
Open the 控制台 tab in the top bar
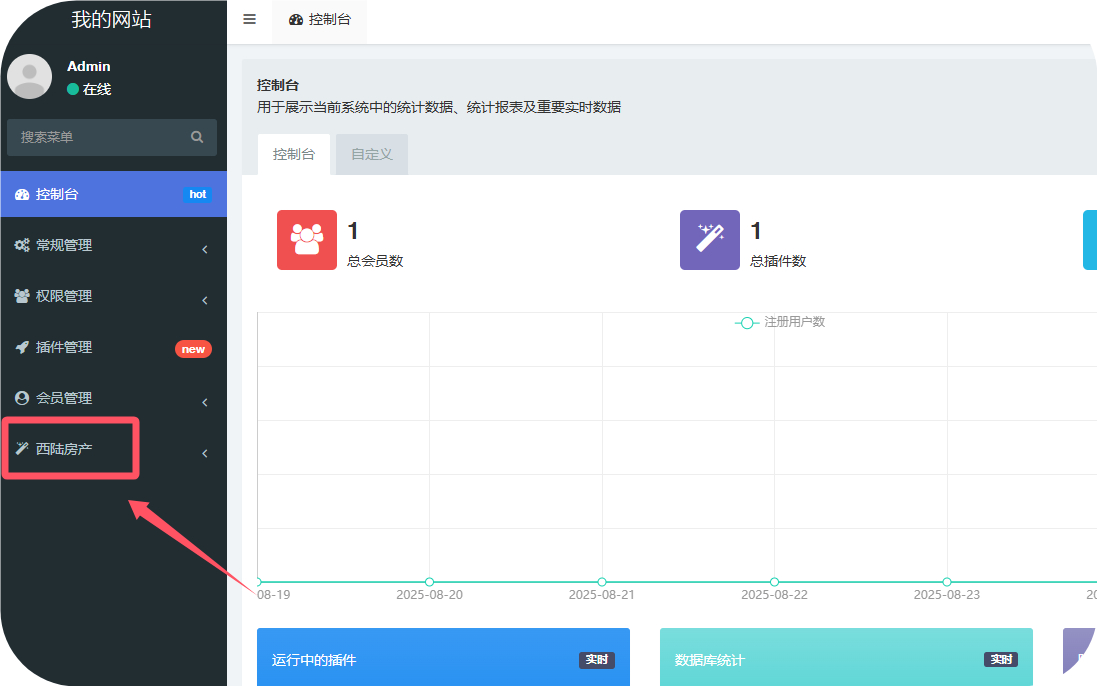319,19
